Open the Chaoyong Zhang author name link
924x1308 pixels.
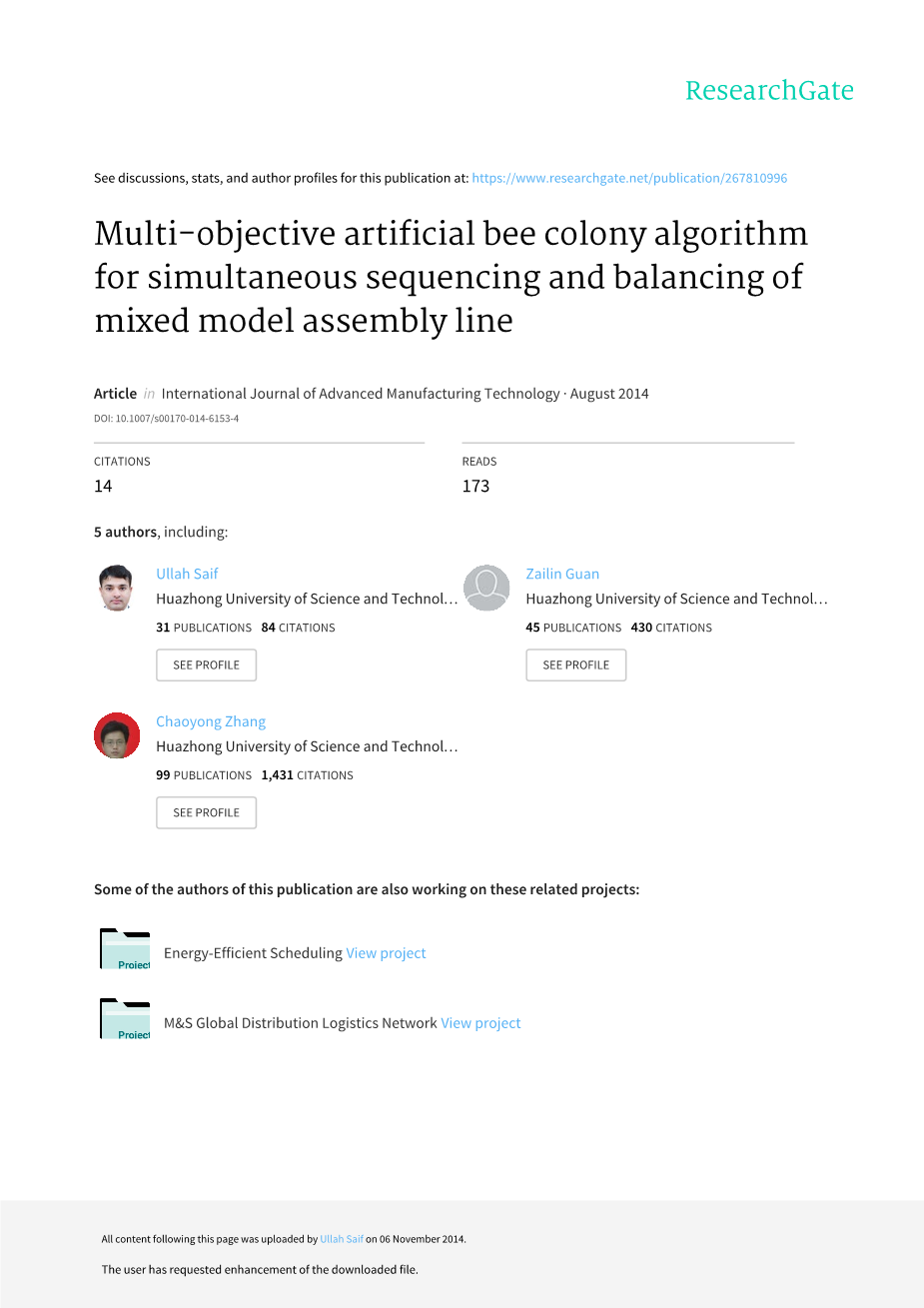click(x=211, y=721)
